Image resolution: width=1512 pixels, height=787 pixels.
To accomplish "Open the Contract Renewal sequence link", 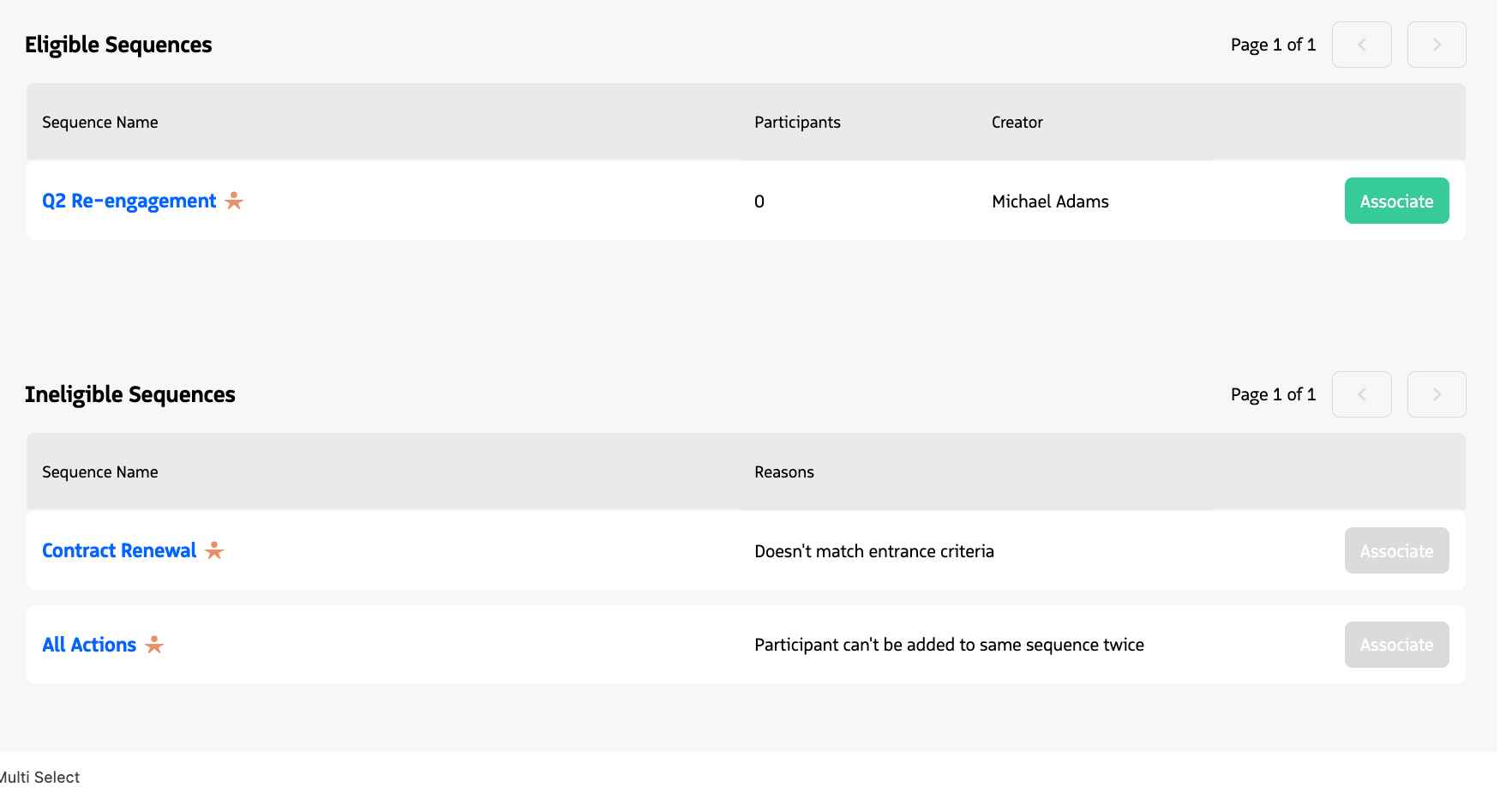I will tap(119, 550).
